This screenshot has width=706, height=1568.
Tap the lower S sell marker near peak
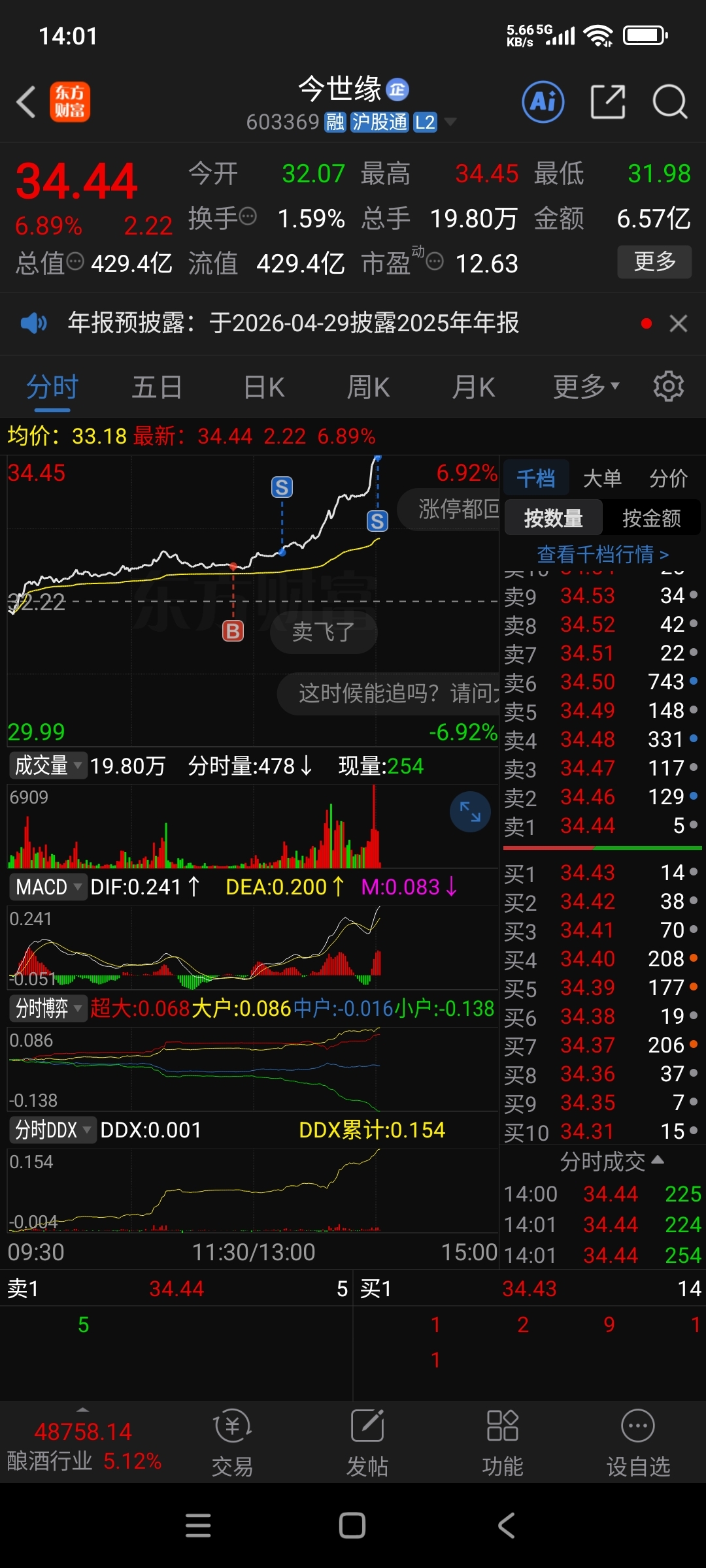377,521
